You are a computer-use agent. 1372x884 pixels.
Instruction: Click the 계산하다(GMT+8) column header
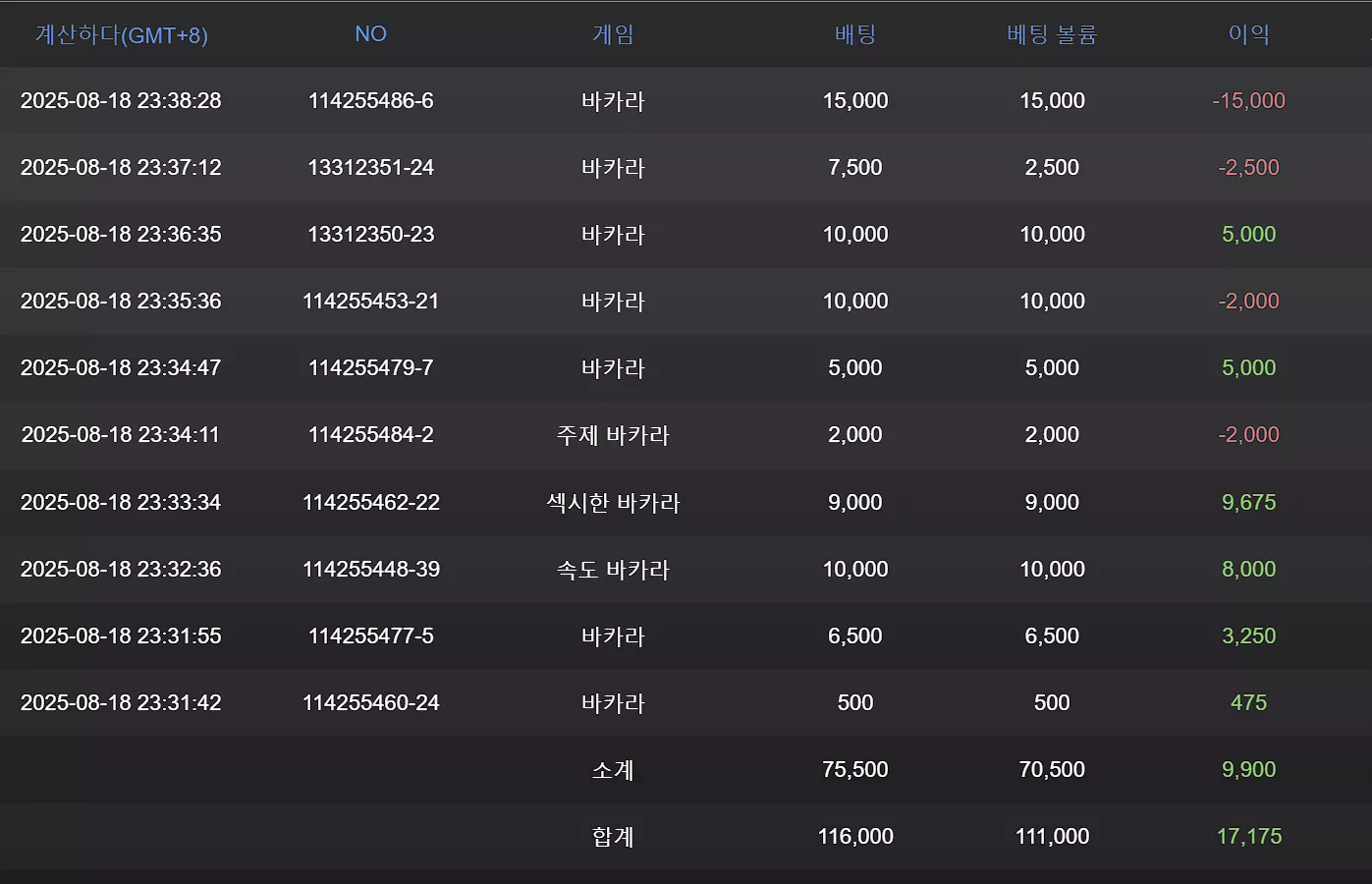(x=122, y=35)
